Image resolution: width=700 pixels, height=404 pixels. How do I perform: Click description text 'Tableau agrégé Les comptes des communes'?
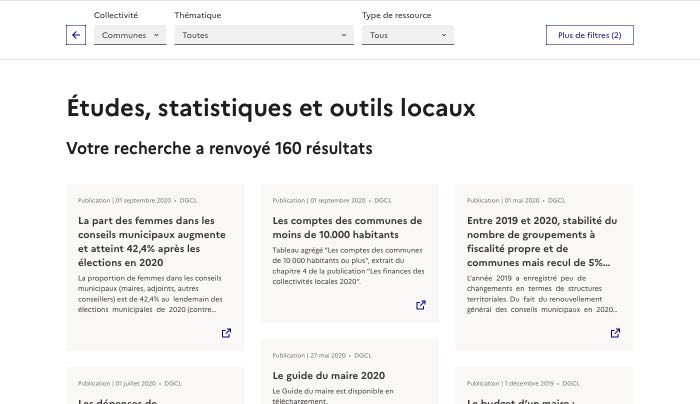[x=348, y=266]
